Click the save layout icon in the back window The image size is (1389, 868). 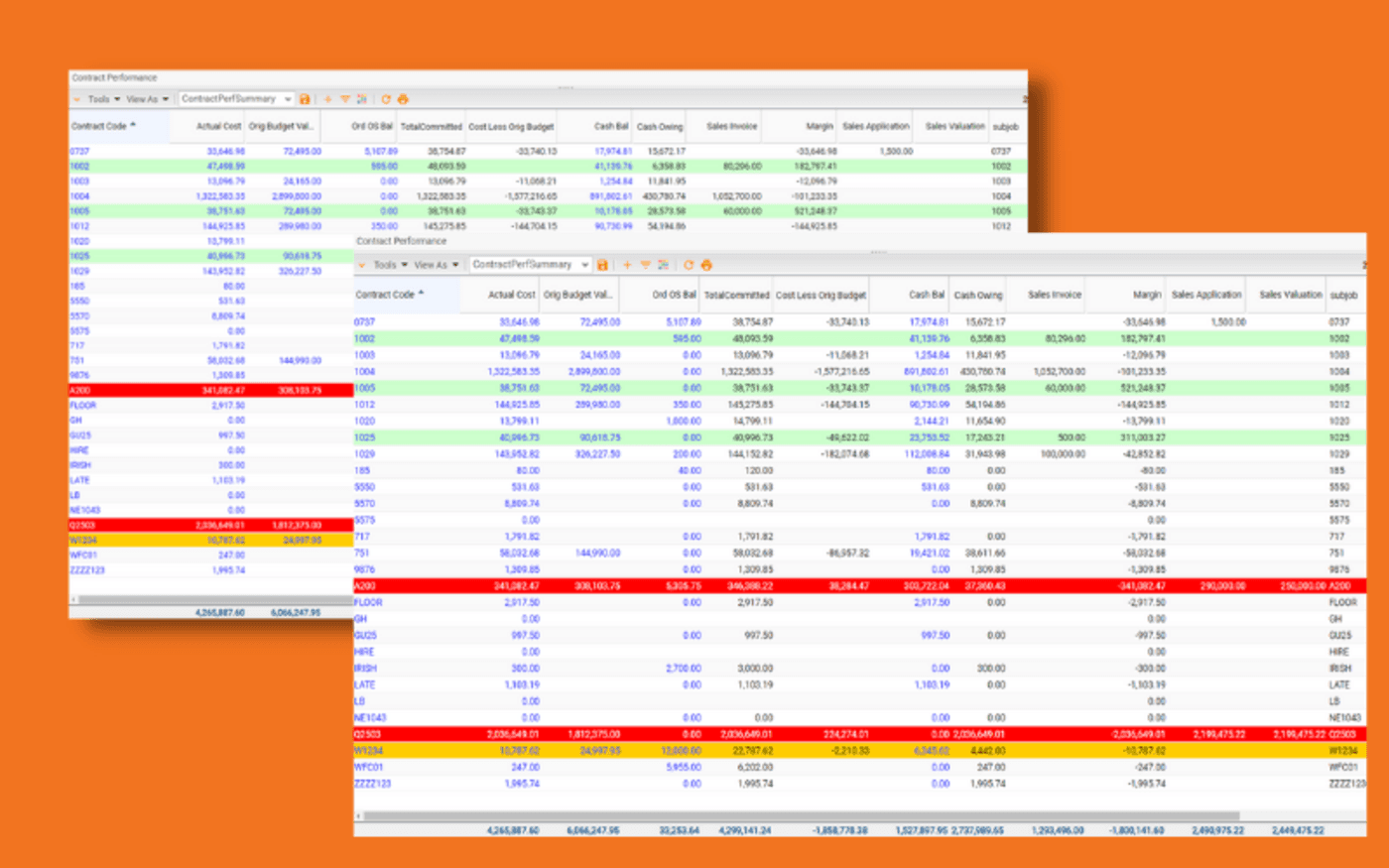coord(305,99)
